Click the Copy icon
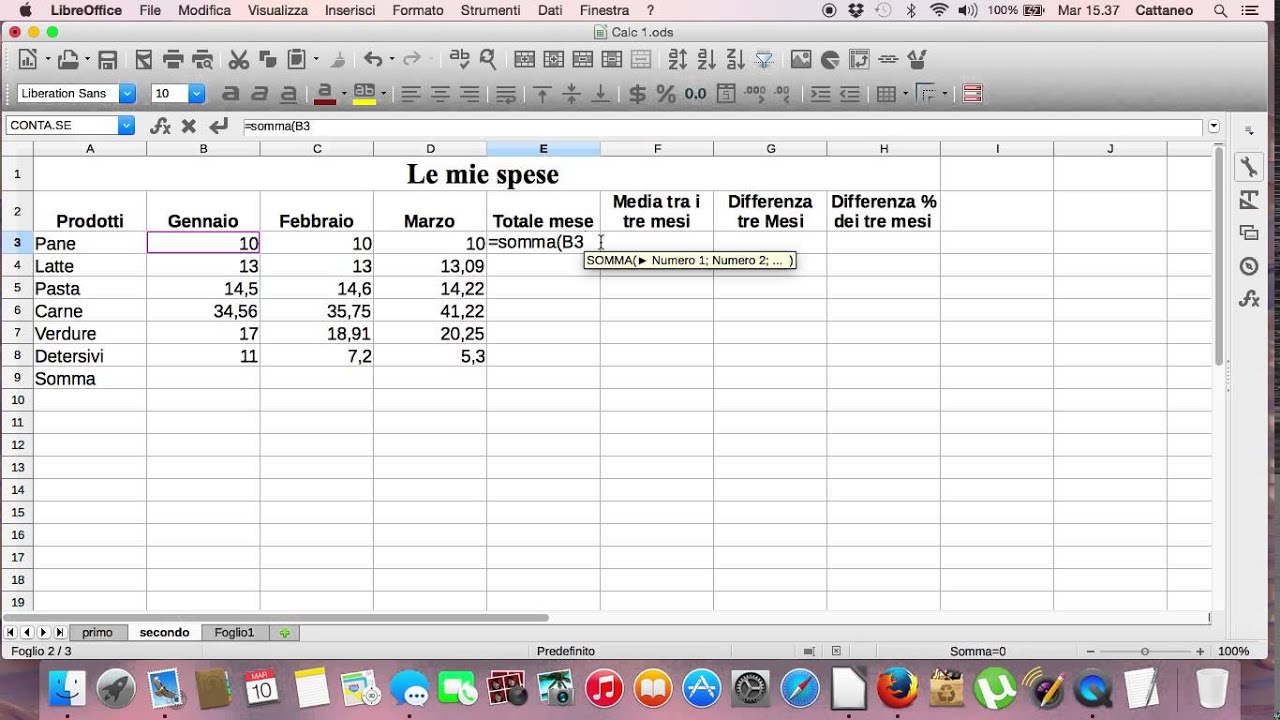 268,60
